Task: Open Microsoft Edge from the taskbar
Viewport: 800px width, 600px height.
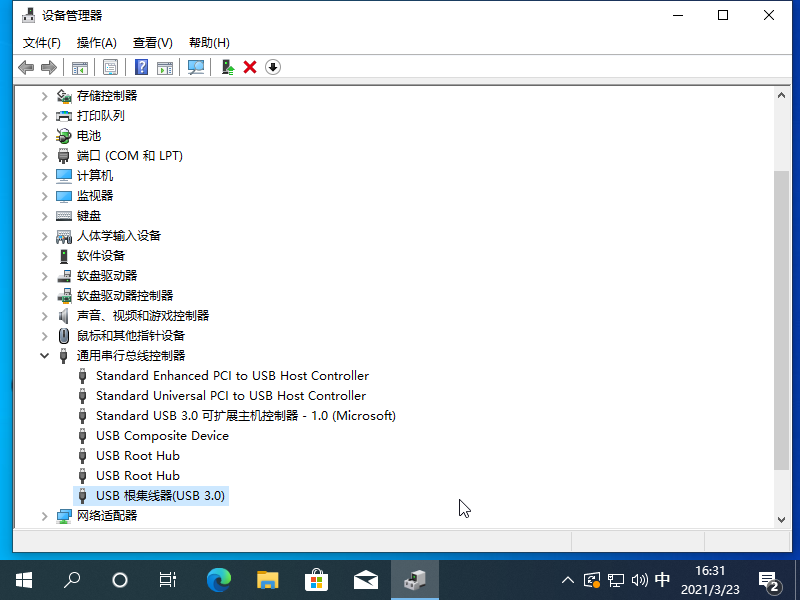Action: pyautogui.click(x=218, y=579)
